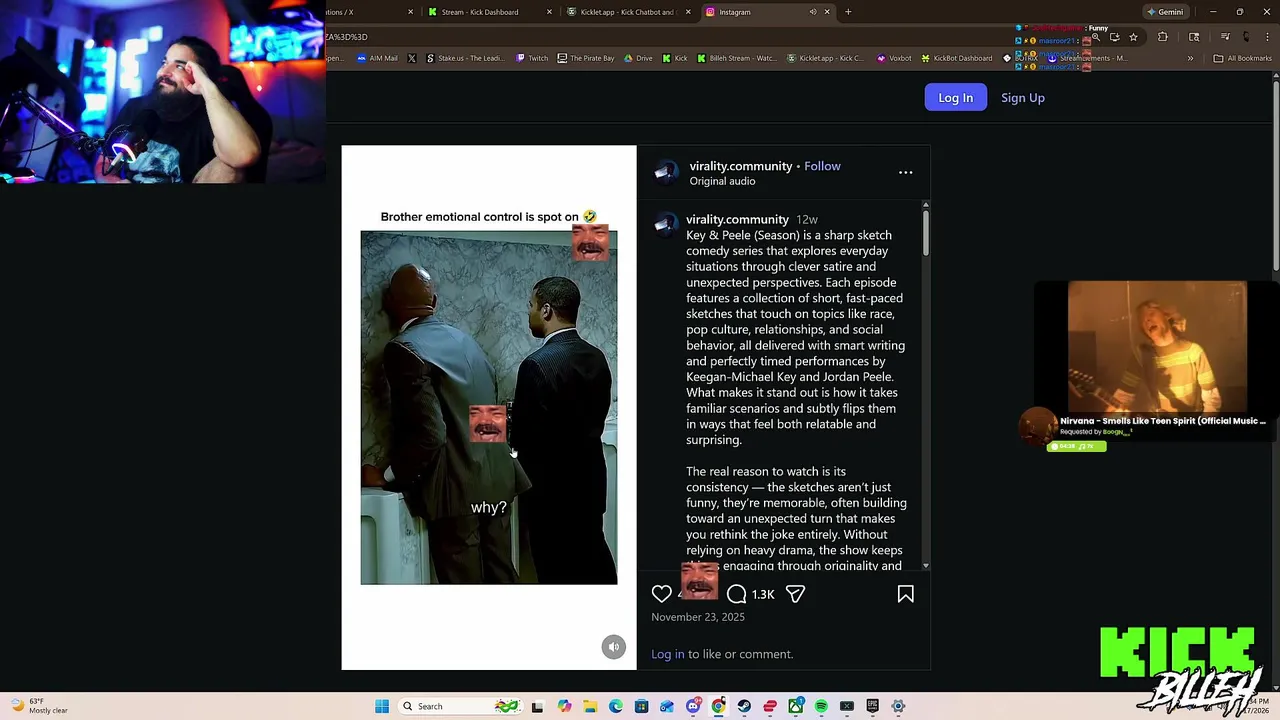
Task: Click 'Log in' to like or comment
Action: pos(668,654)
